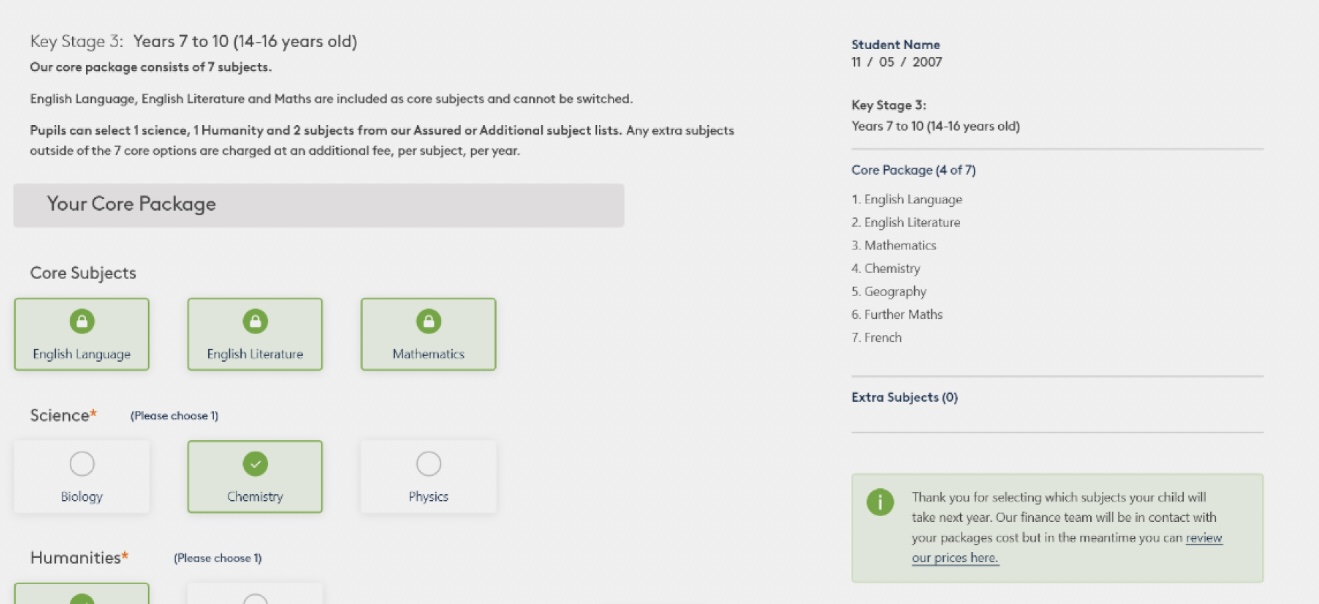Choose Physics as the science subject
This screenshot has width=1319, height=604.
[428, 464]
